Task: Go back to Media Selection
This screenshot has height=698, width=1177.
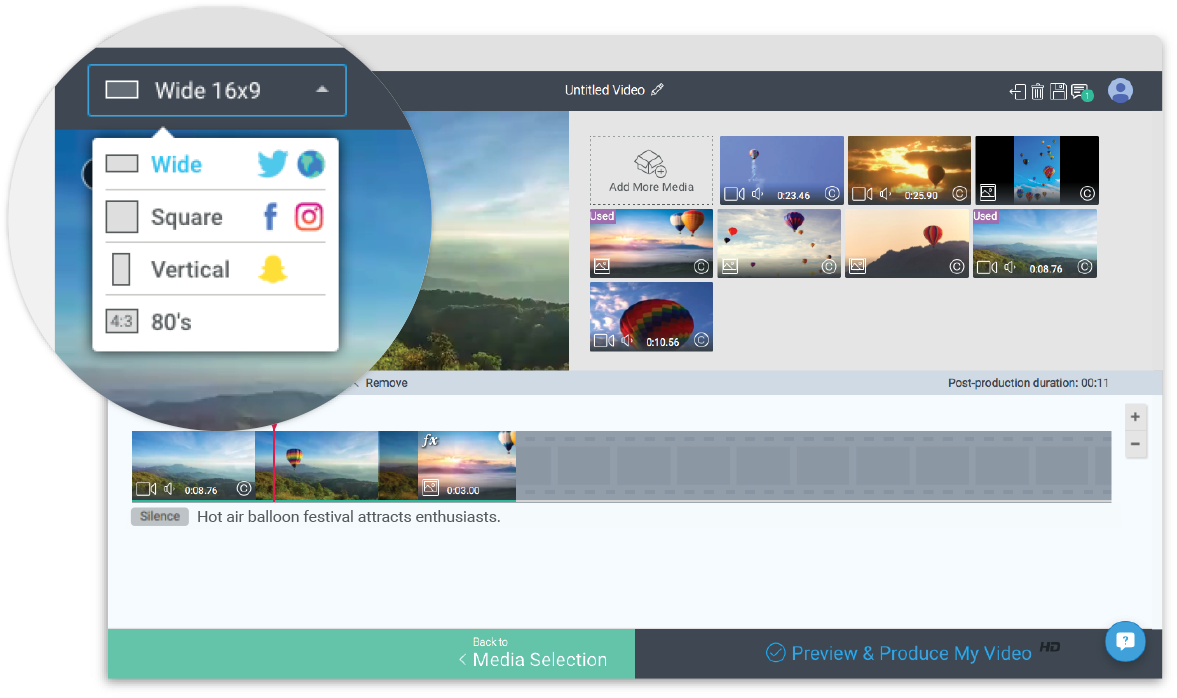Action: (x=372, y=654)
